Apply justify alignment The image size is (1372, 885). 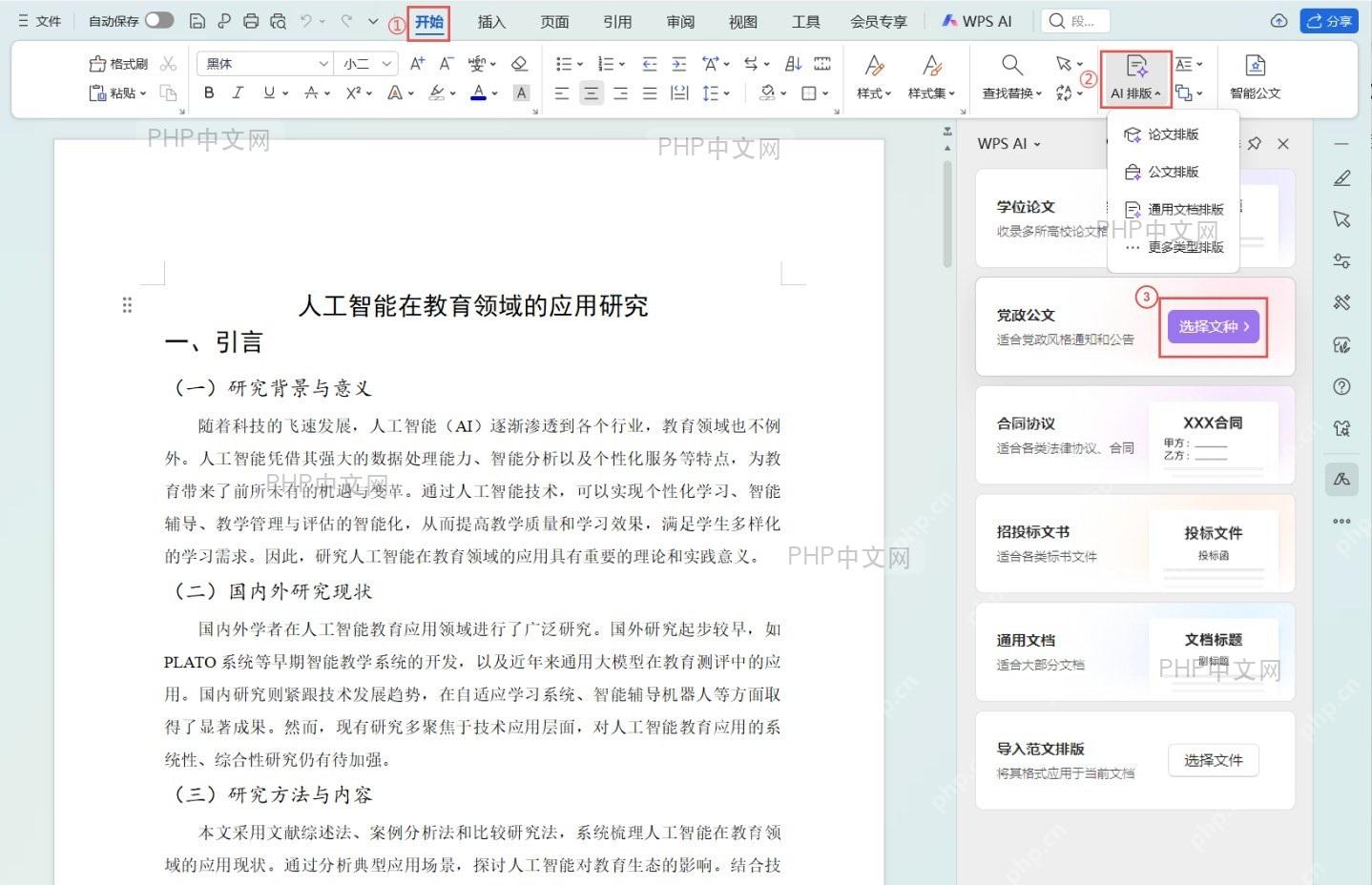(x=650, y=93)
